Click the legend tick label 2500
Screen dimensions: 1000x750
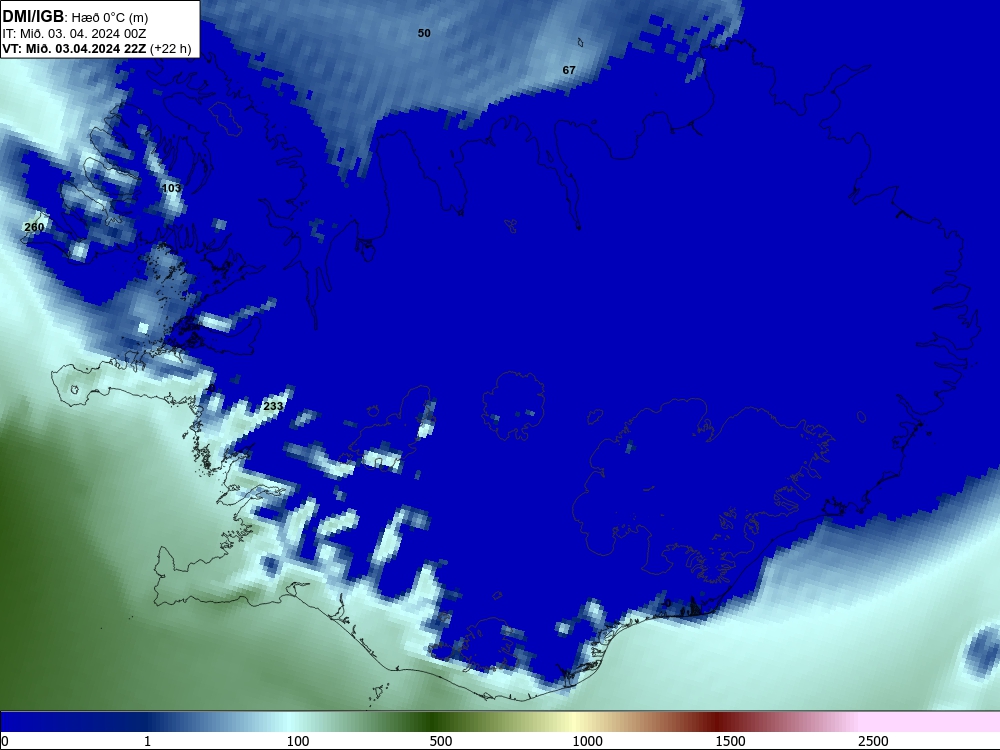coord(873,741)
